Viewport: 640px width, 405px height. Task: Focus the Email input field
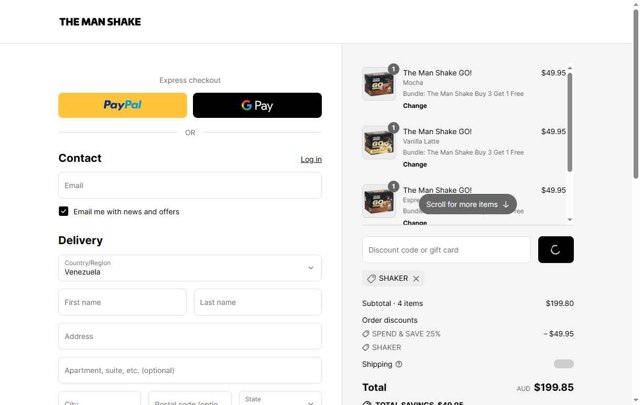190,185
